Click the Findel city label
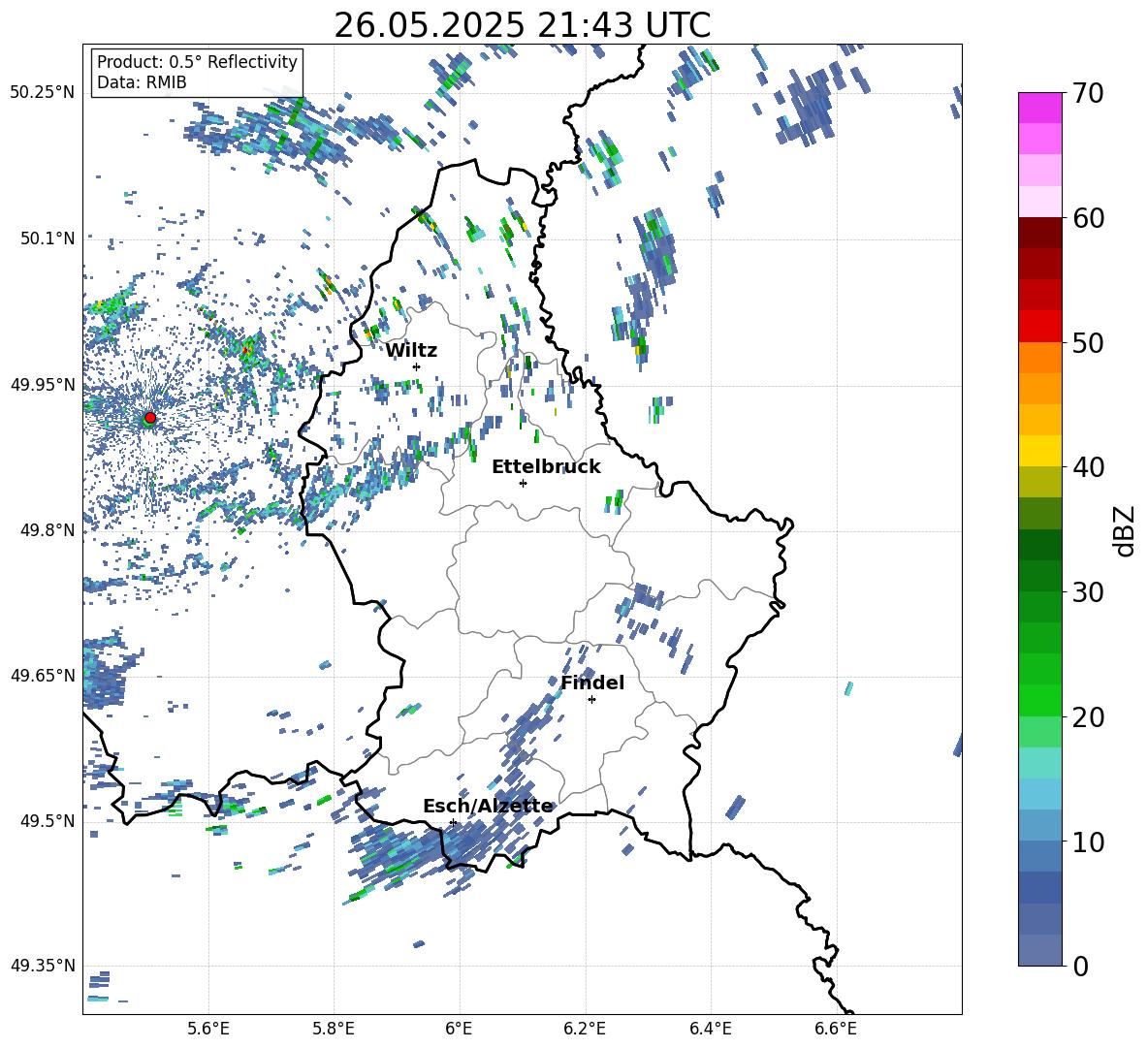The image size is (1148, 1048). coord(592,683)
